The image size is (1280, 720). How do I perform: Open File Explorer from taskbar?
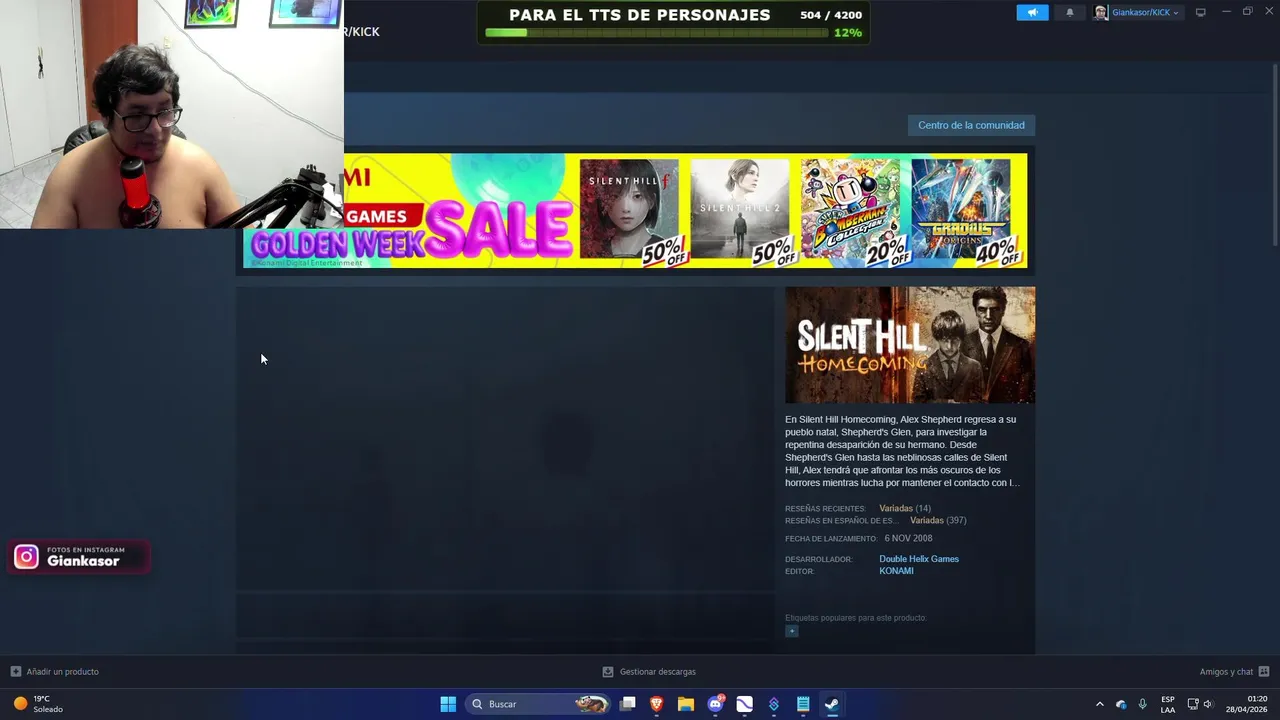pos(686,704)
